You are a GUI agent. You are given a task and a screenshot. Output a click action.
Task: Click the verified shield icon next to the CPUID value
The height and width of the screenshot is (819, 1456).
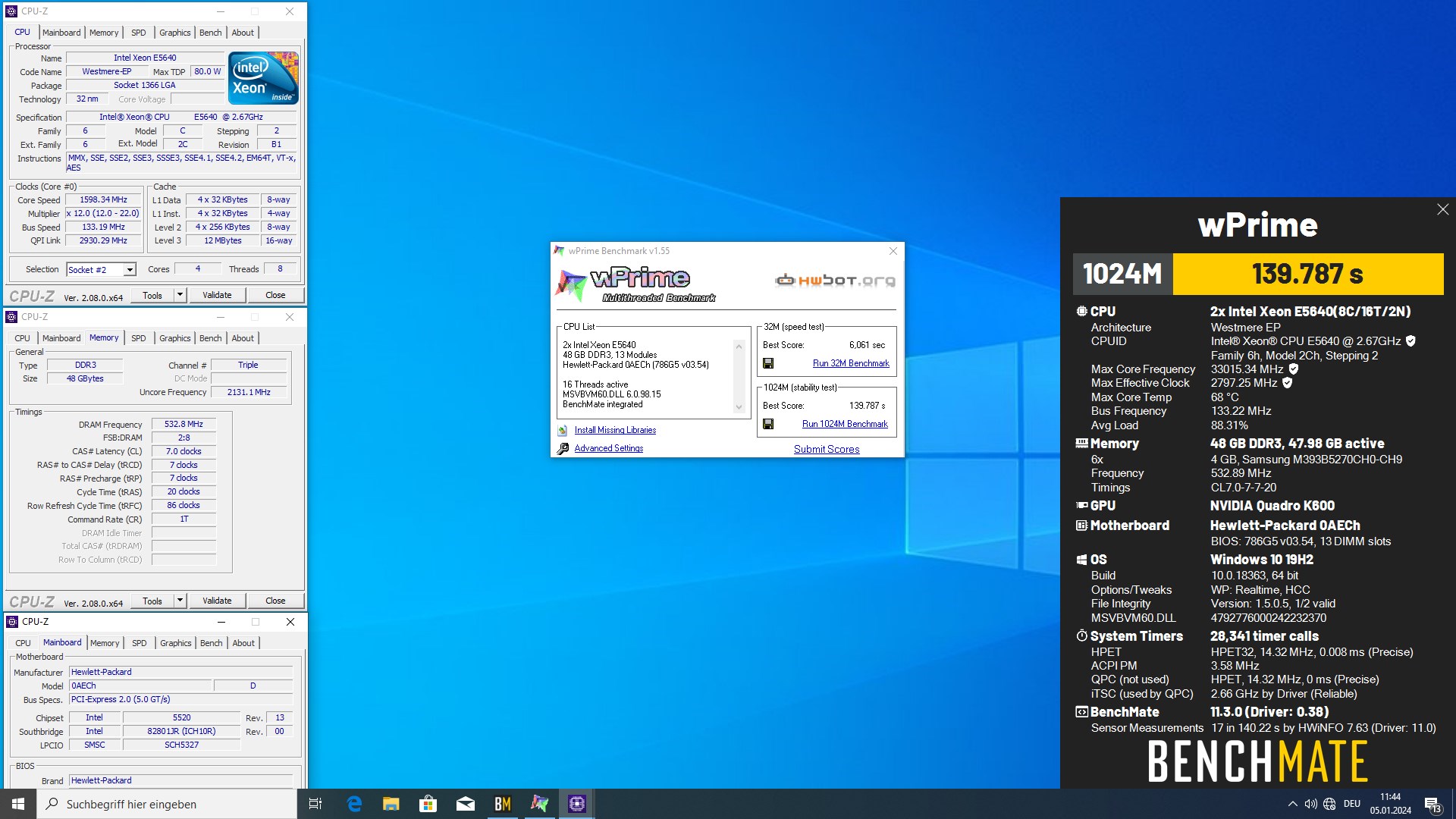point(1410,341)
